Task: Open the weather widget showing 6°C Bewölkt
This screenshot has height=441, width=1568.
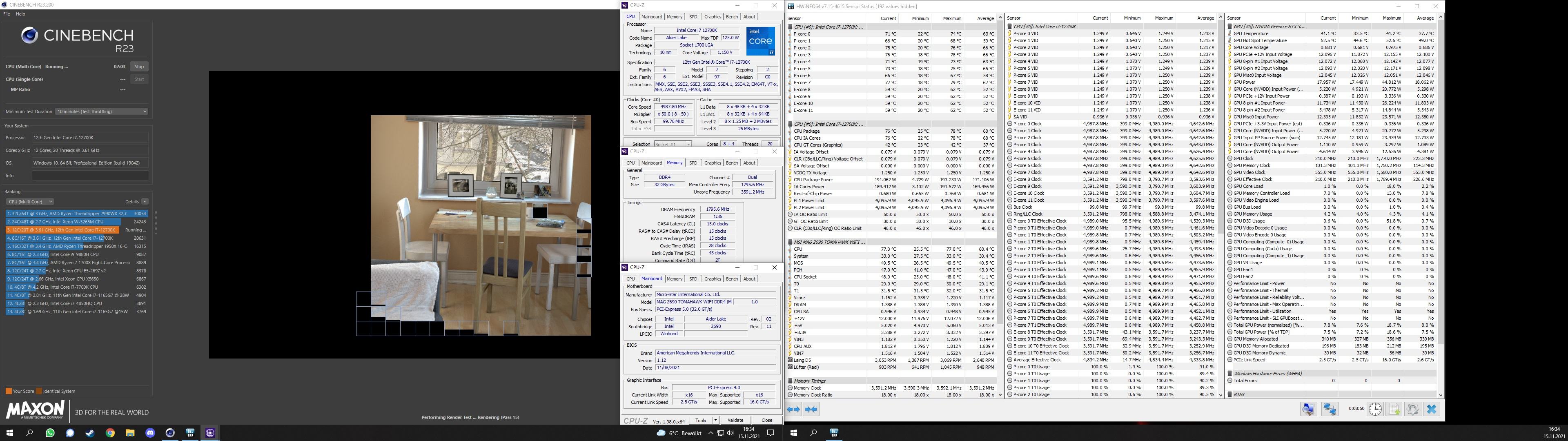Action: pos(679,433)
